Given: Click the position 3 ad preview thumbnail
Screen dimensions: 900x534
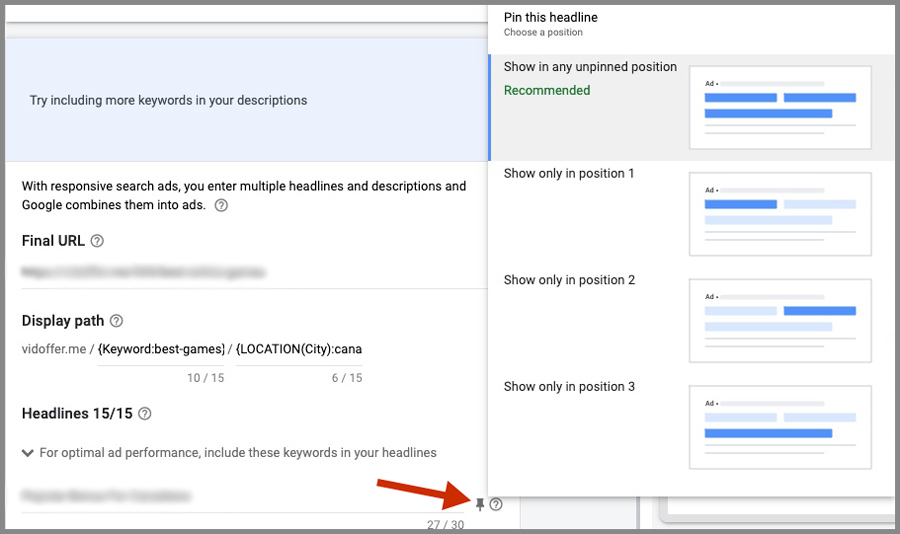Looking at the screenshot, I should pos(780,427).
